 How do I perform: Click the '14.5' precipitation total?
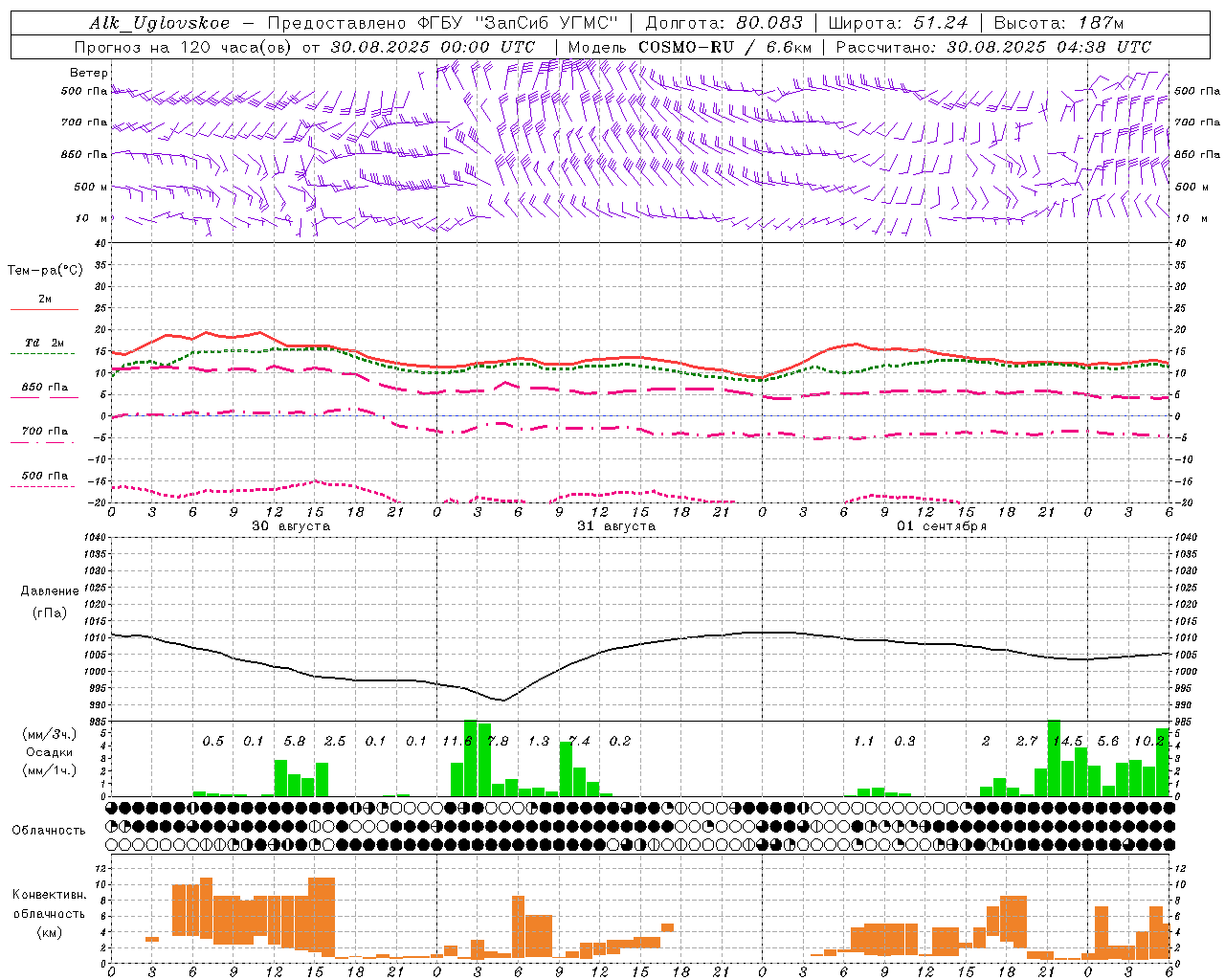[x=1067, y=742]
